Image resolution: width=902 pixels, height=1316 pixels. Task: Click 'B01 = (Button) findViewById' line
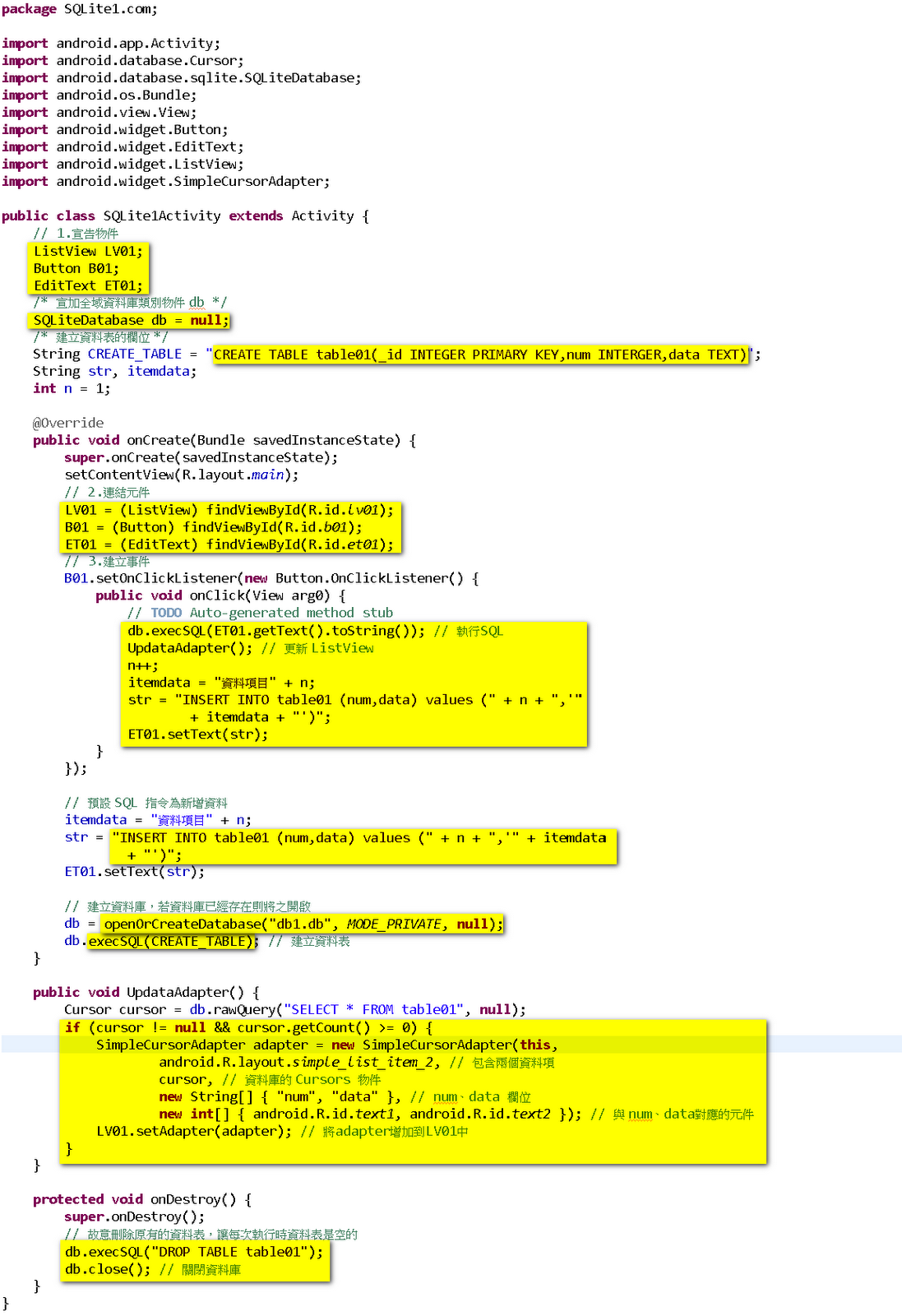[x=214, y=528]
